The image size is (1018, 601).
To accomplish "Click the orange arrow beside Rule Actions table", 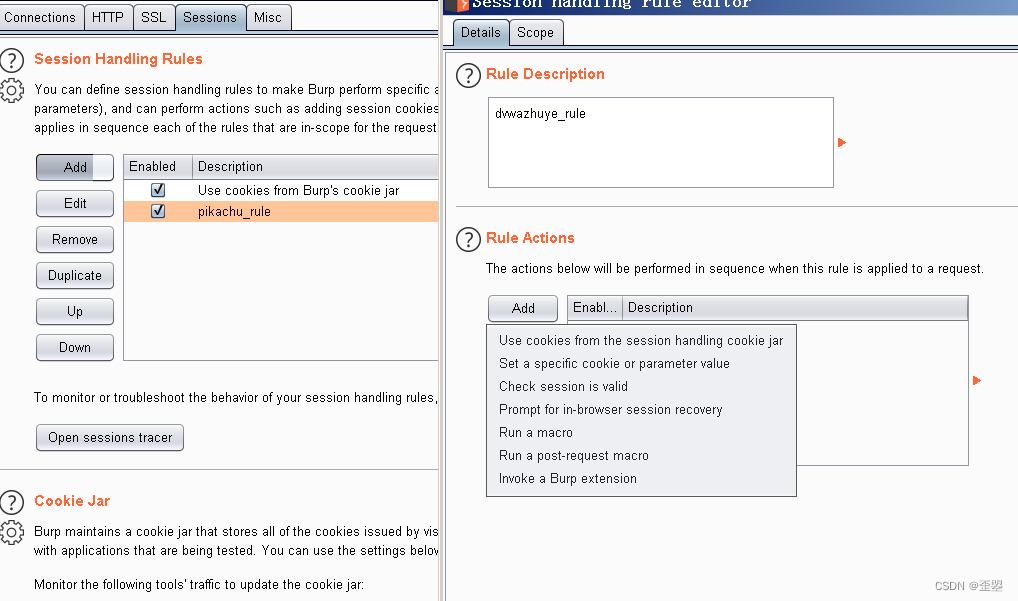I will [x=977, y=380].
